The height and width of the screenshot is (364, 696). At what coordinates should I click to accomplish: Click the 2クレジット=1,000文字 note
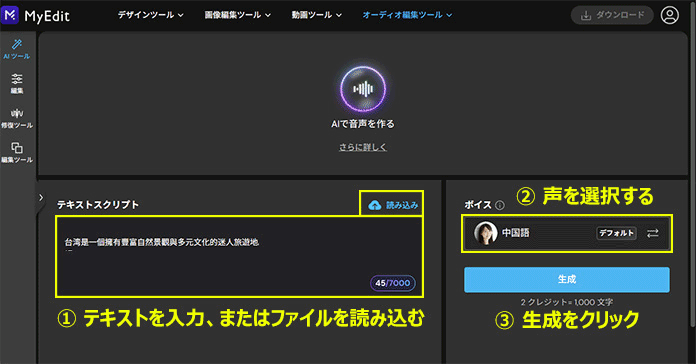(x=567, y=302)
